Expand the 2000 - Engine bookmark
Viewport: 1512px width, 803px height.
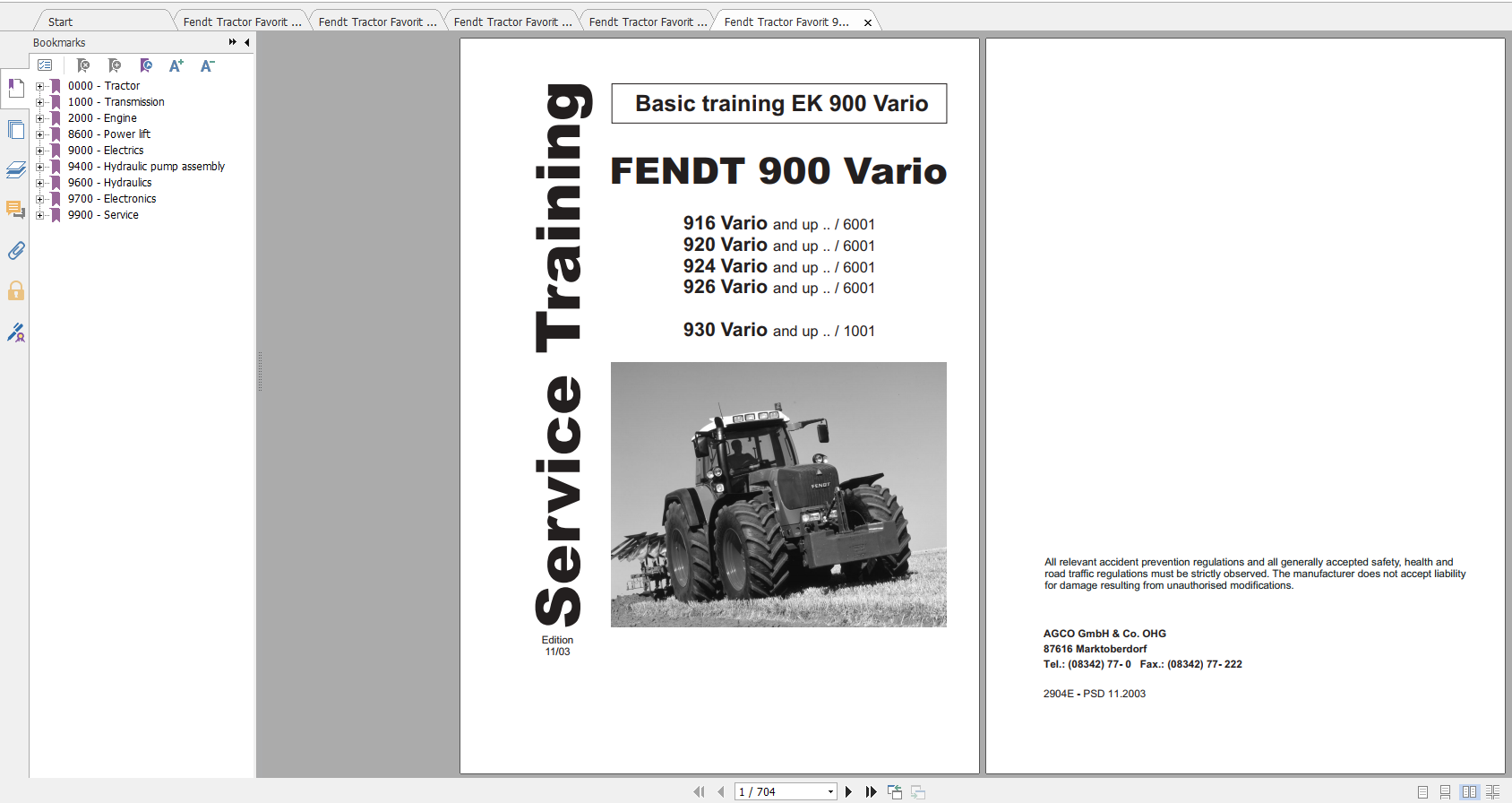[39, 119]
